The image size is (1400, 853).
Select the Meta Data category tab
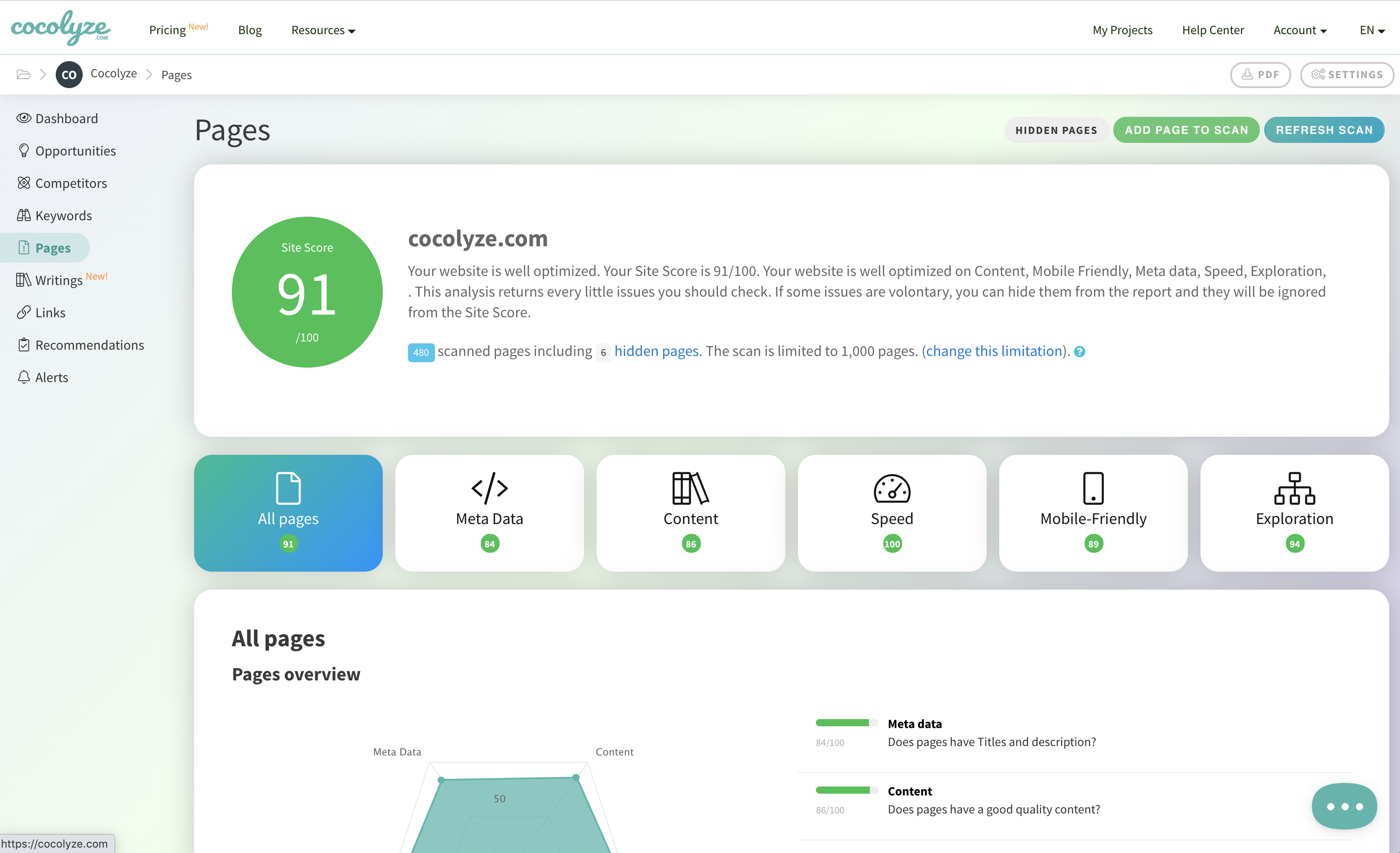(x=489, y=513)
